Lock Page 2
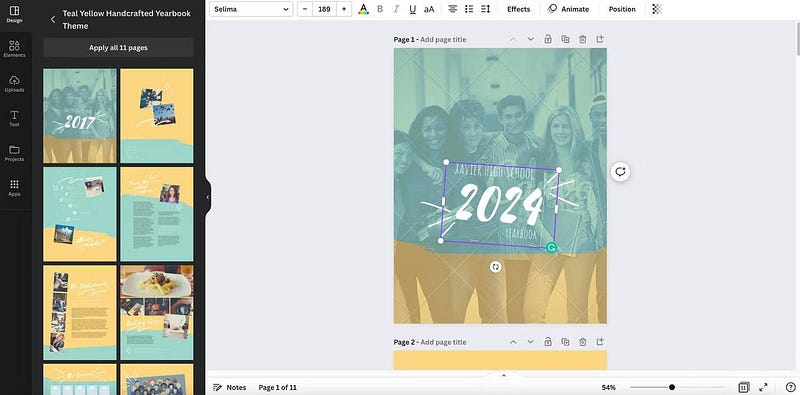The width and height of the screenshot is (800, 395). (548, 342)
